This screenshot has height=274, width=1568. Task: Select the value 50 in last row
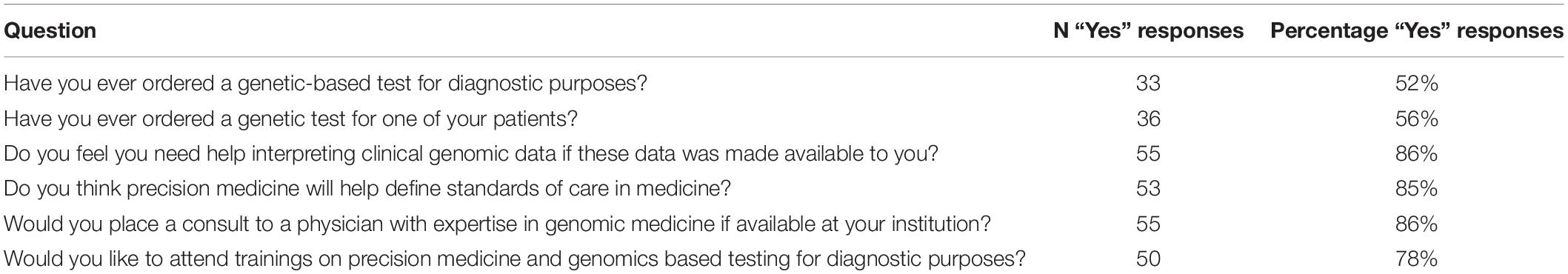point(1148,259)
